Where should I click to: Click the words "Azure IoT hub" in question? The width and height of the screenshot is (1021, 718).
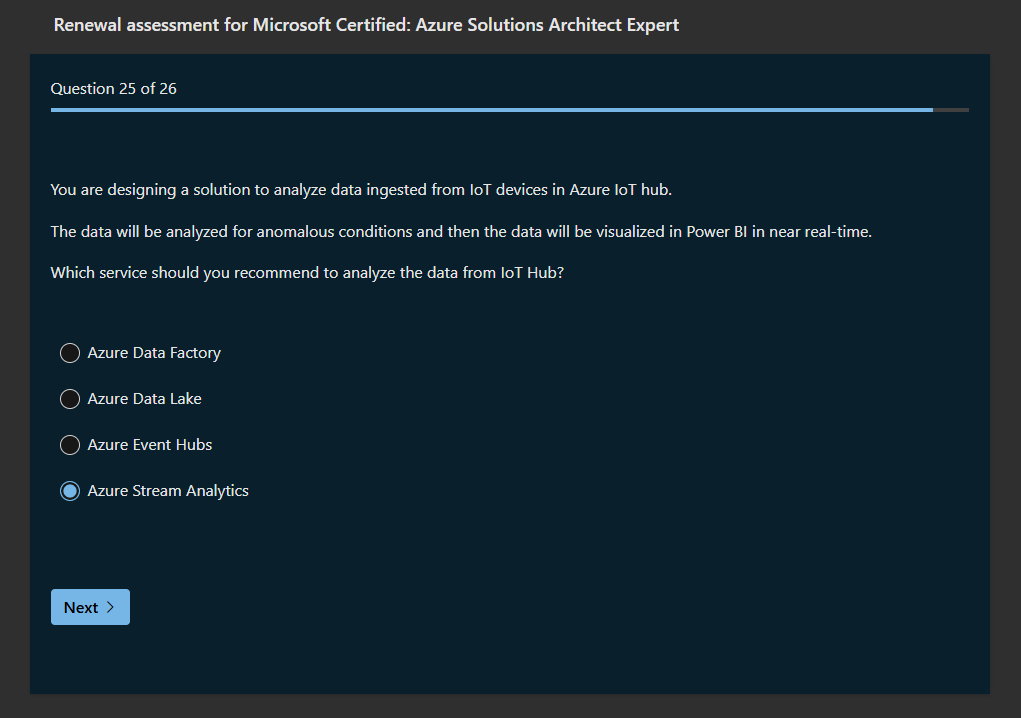[620, 190]
